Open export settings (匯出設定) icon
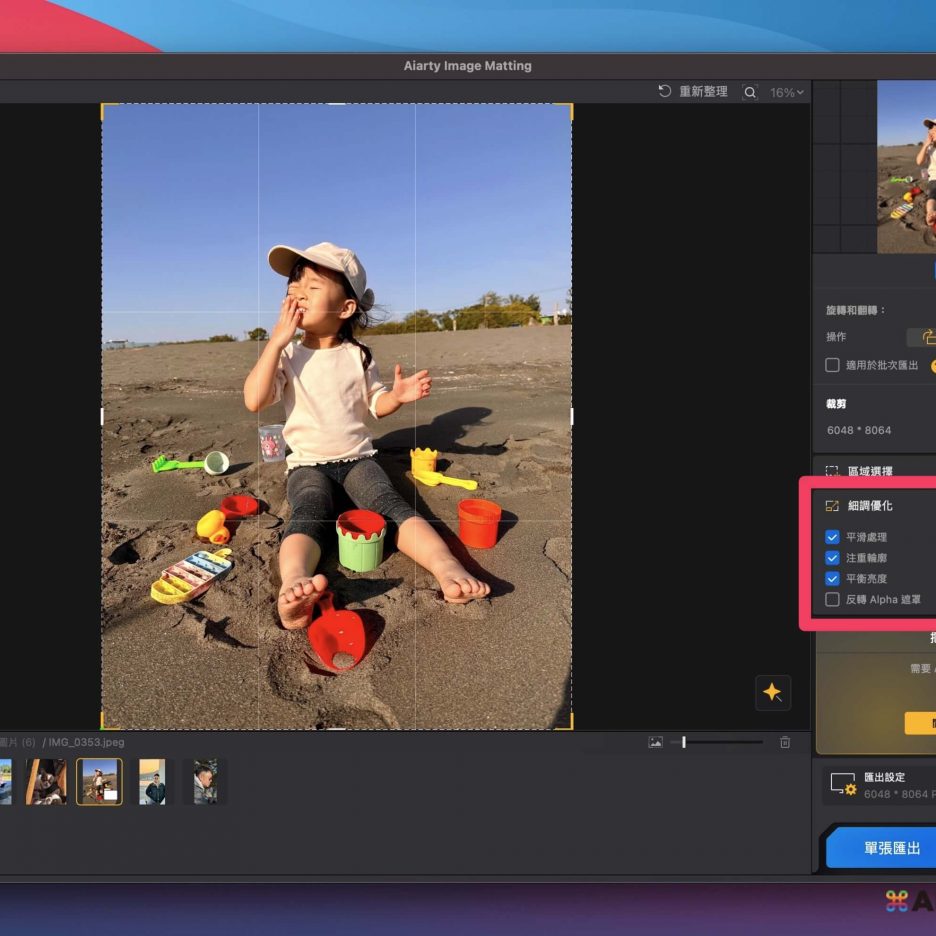The image size is (936, 936). point(843,785)
